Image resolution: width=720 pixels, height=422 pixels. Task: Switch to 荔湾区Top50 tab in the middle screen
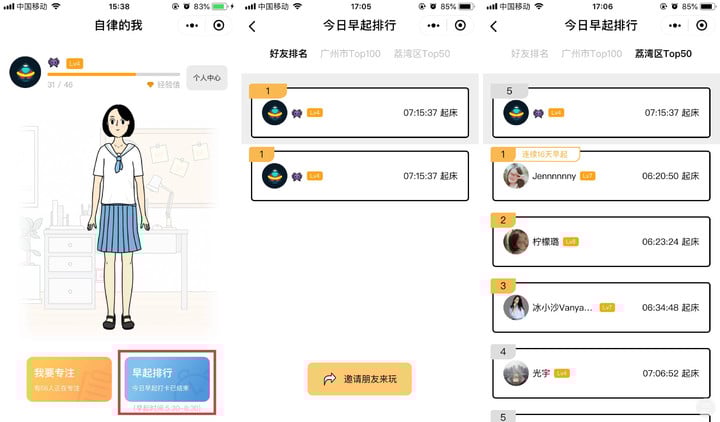[422, 54]
